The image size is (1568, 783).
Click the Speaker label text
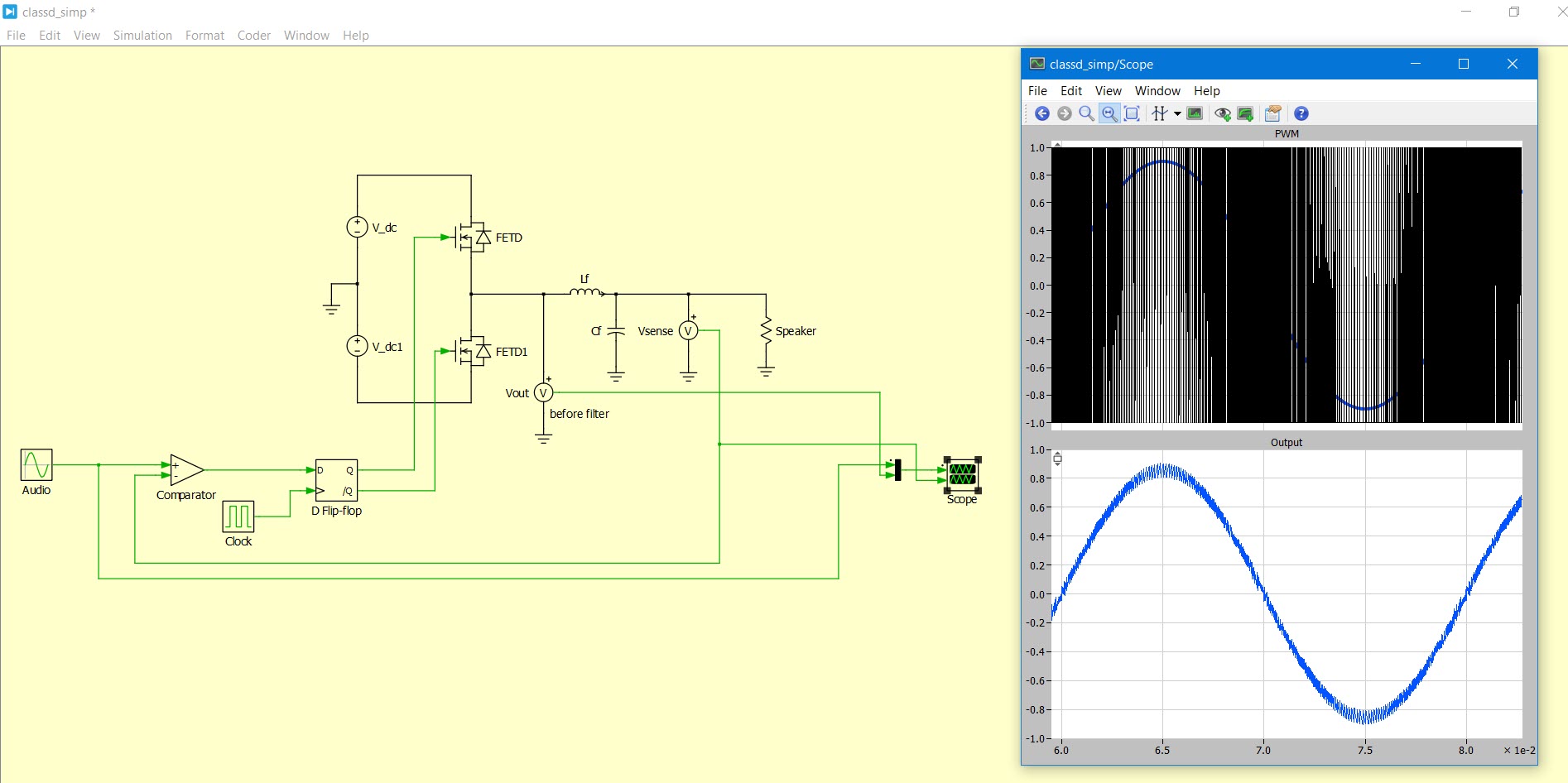(x=796, y=331)
